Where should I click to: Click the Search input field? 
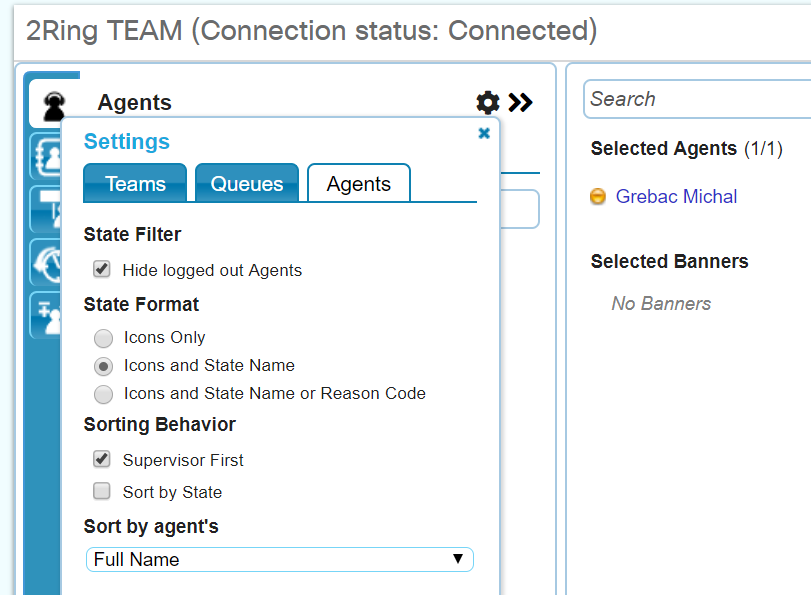point(696,99)
